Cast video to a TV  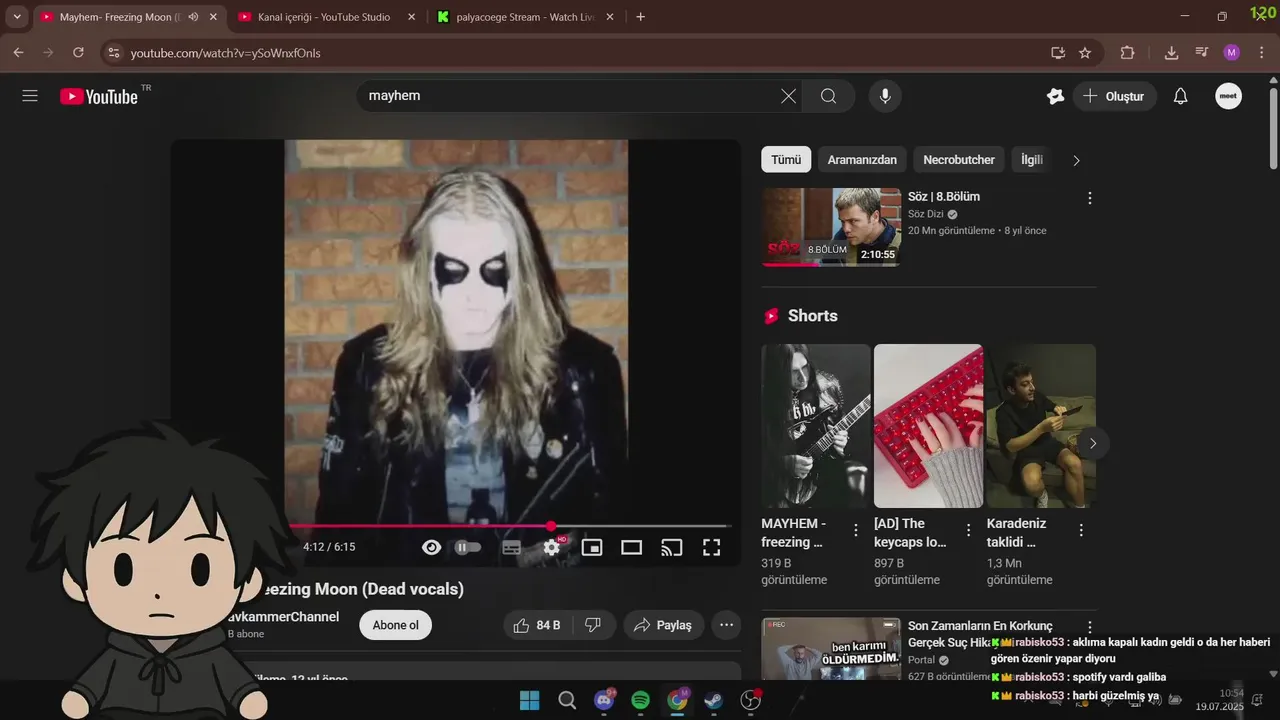click(x=672, y=547)
